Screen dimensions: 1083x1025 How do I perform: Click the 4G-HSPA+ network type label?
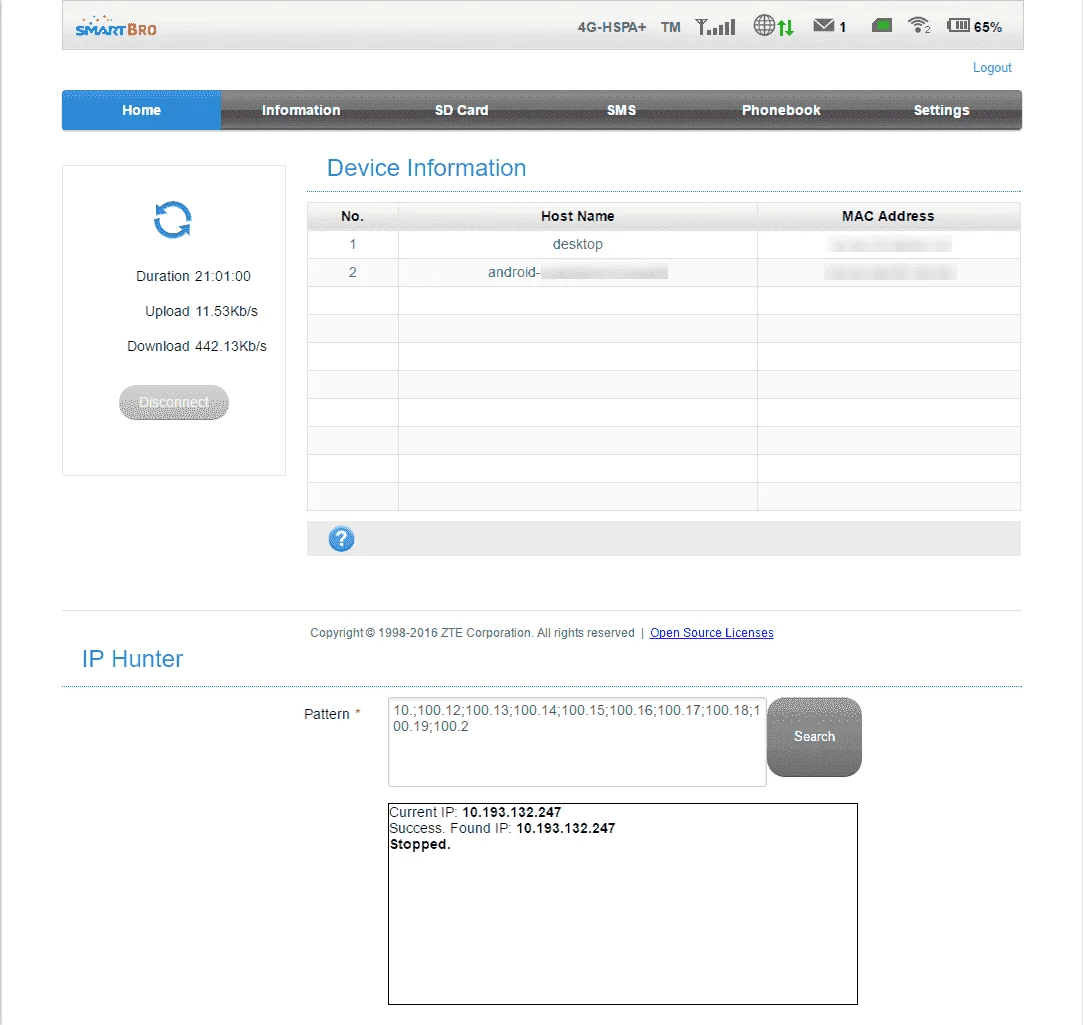click(612, 27)
